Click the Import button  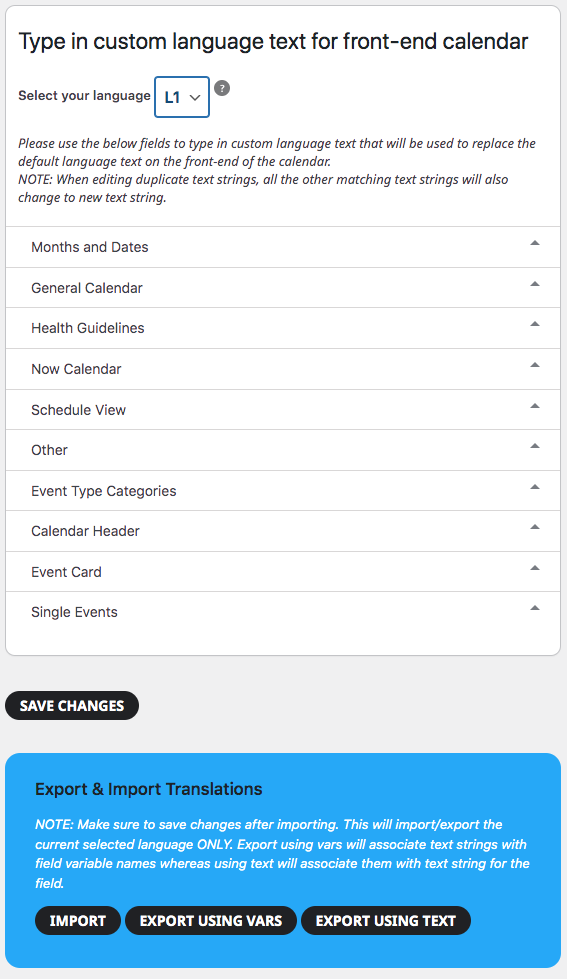77,920
